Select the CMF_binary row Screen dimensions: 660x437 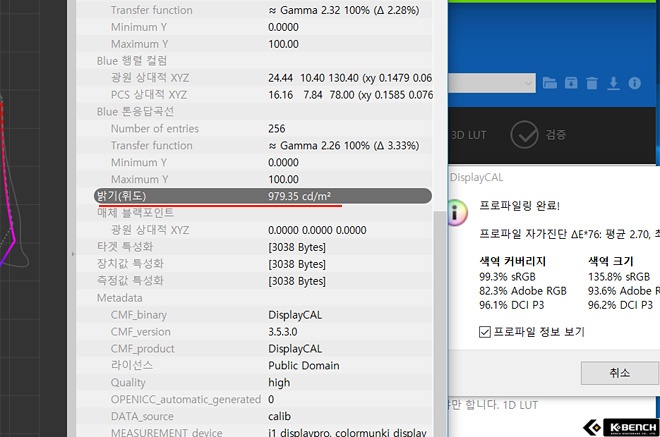(x=254, y=314)
